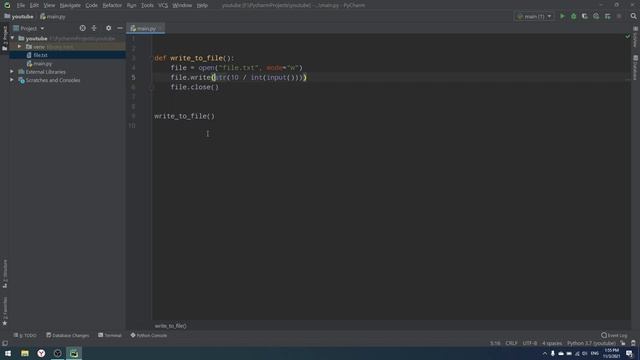Expand External Libraries node
The width and height of the screenshot is (640, 360).
coord(12,72)
